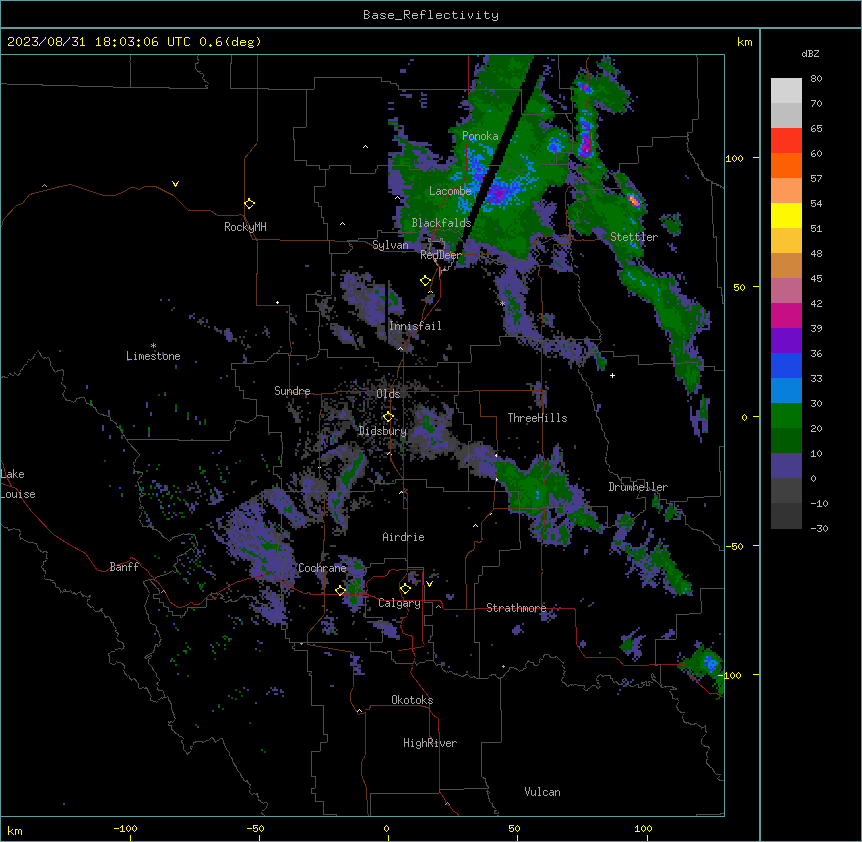Click the Base_Reflectivity title
Viewport: 862px width, 842px height.
click(x=431, y=15)
